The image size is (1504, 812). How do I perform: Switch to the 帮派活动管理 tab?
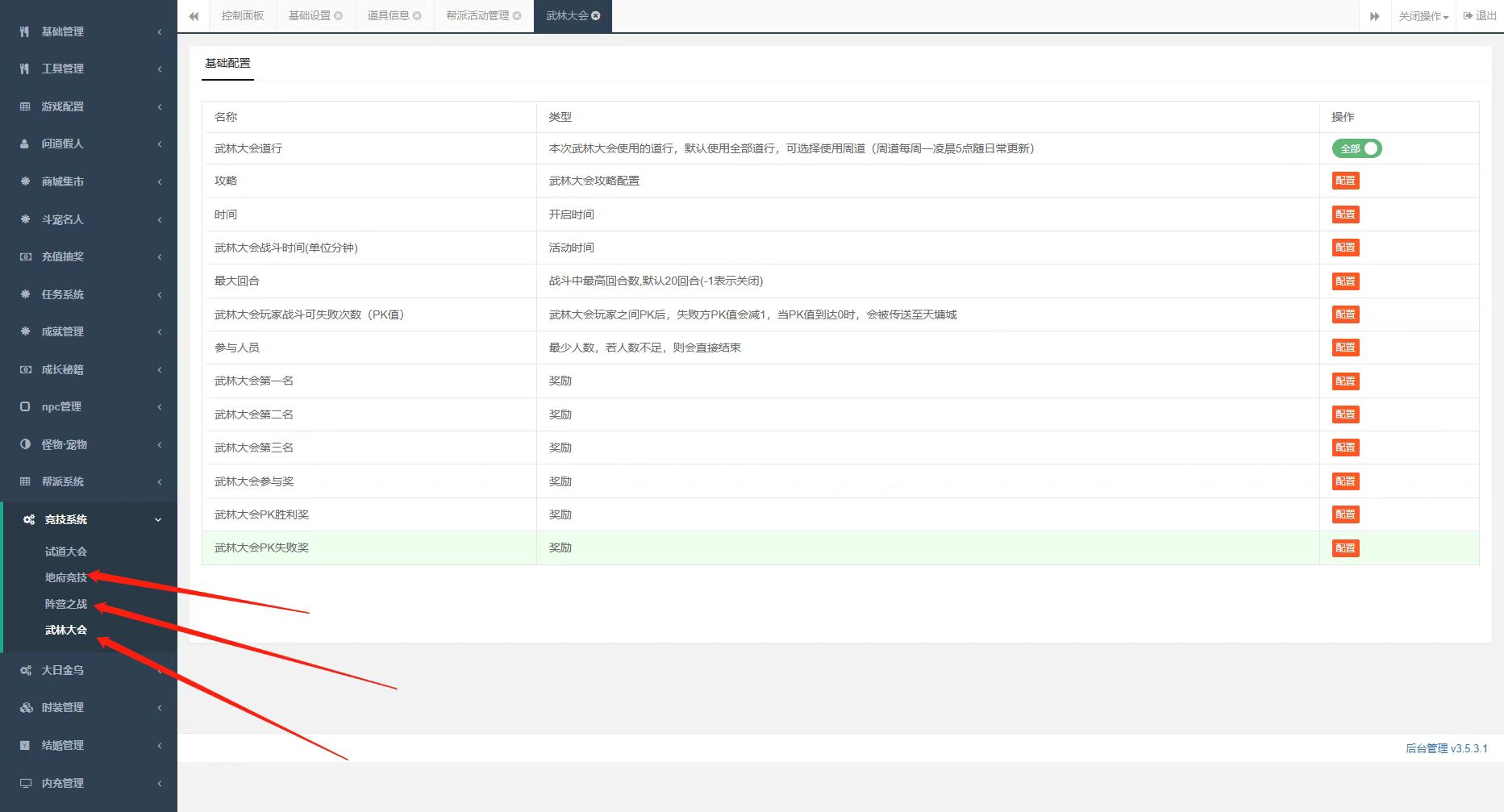477,16
